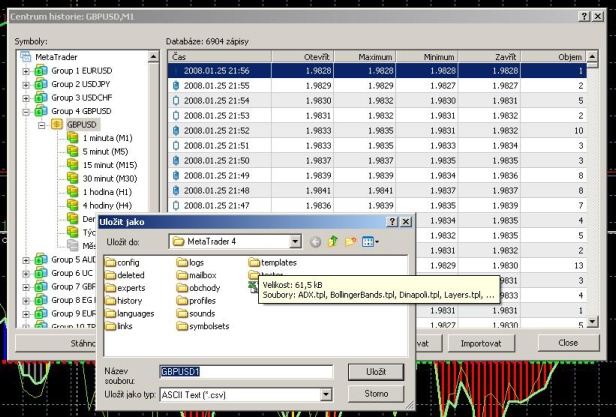Open the view menu icon dropdown
The width and height of the screenshot is (616, 417).
371,241
